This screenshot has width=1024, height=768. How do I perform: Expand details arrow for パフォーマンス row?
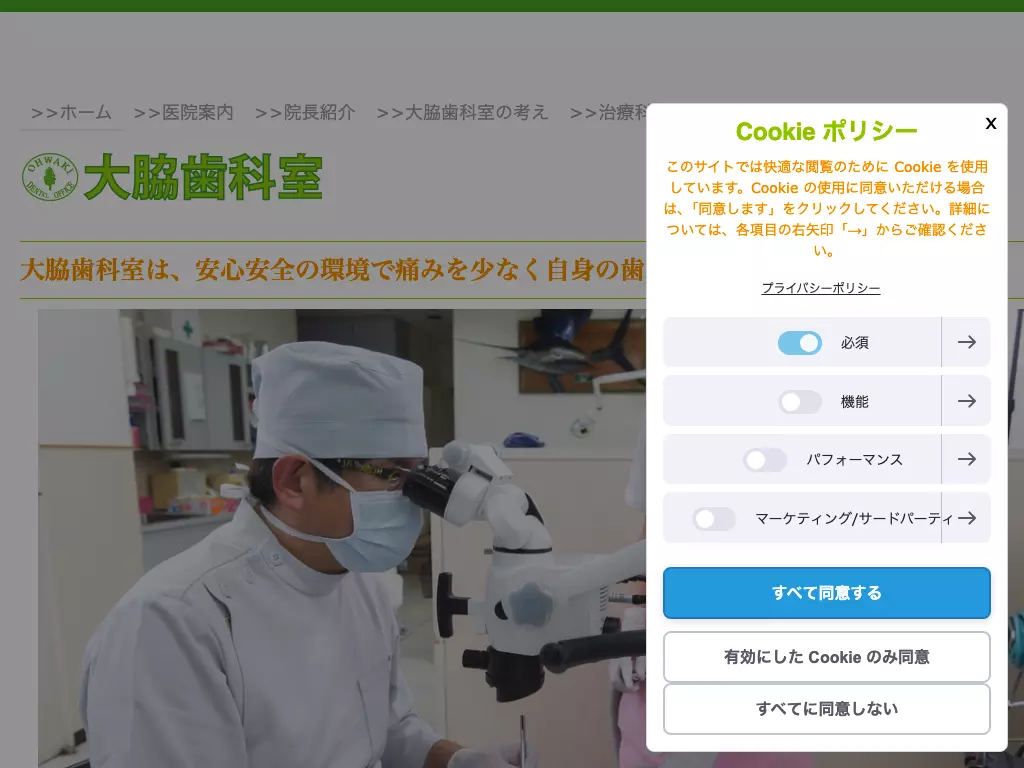(x=967, y=459)
